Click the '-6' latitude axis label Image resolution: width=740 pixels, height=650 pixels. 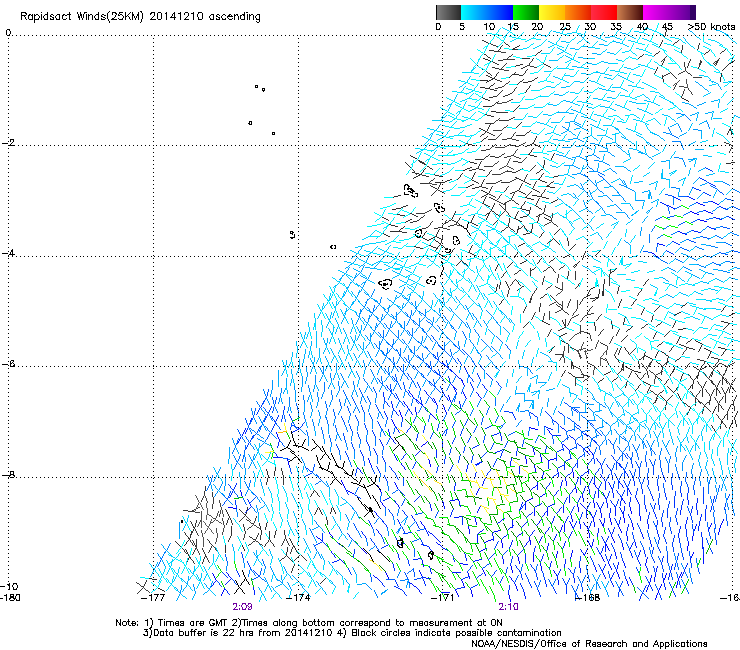(8, 364)
